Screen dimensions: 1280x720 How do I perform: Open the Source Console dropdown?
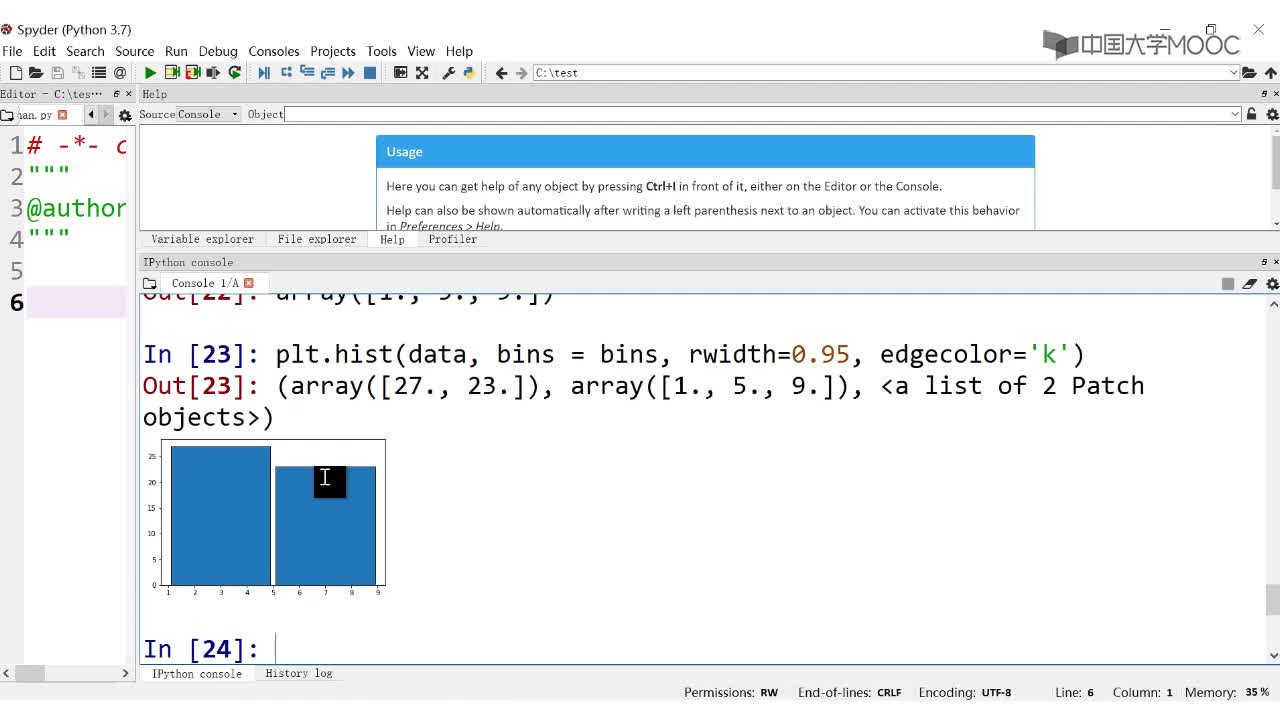pyautogui.click(x=209, y=114)
